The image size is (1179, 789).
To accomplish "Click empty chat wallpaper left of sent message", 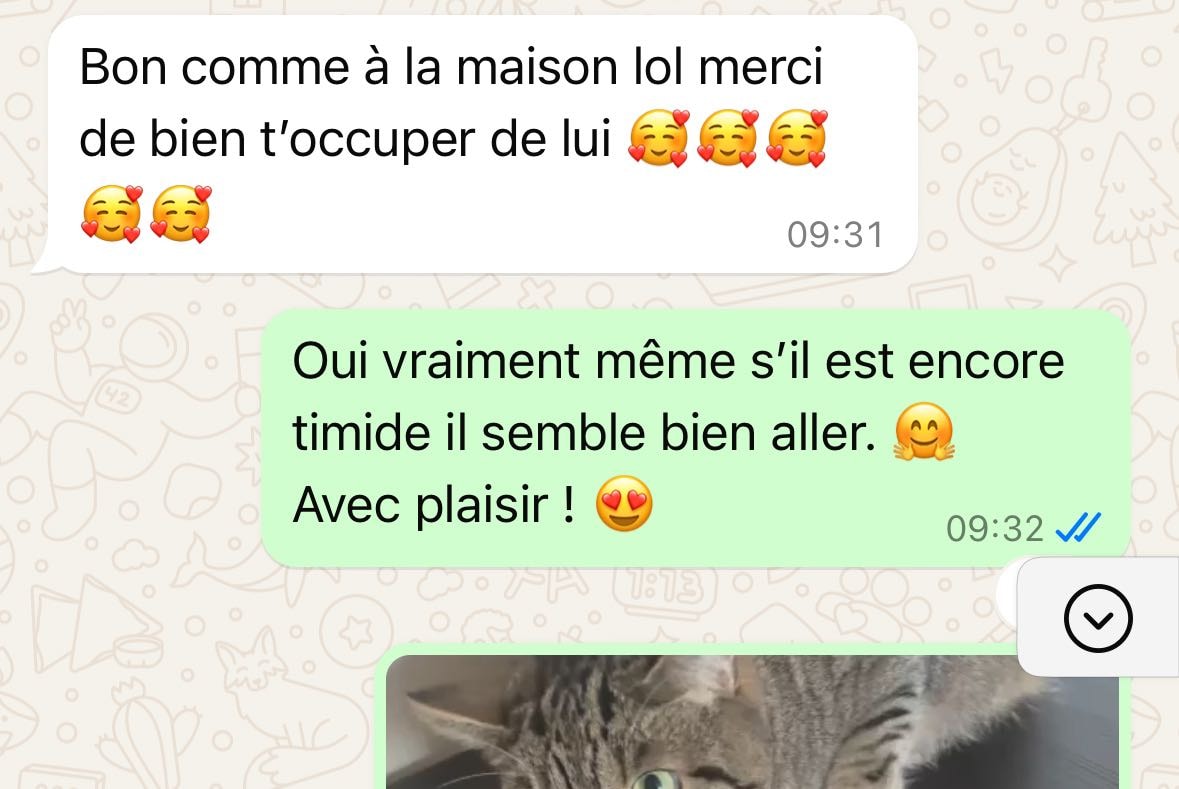I will 128,436.
